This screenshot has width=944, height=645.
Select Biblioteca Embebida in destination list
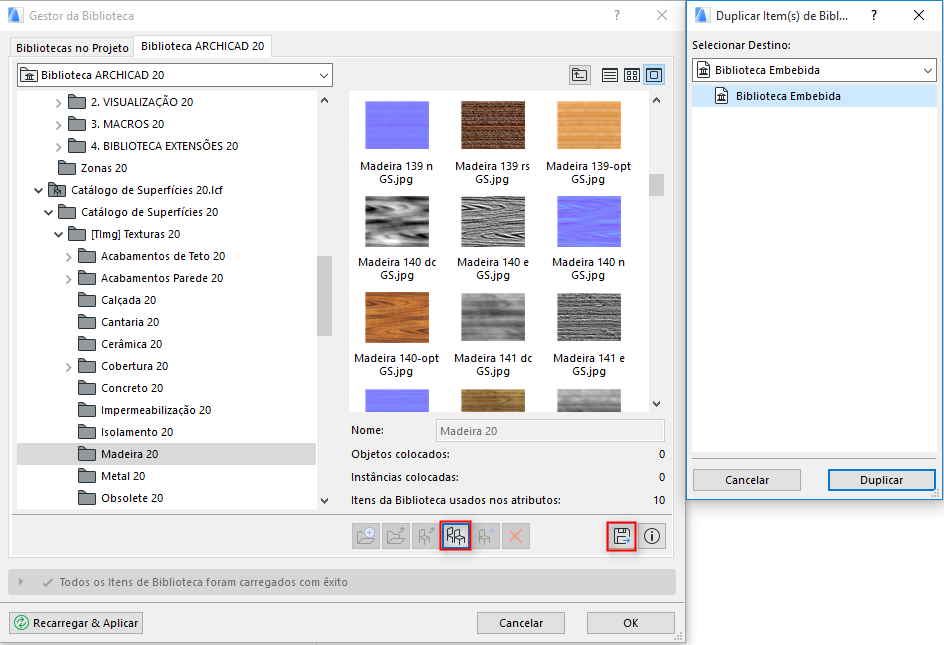[x=814, y=96]
